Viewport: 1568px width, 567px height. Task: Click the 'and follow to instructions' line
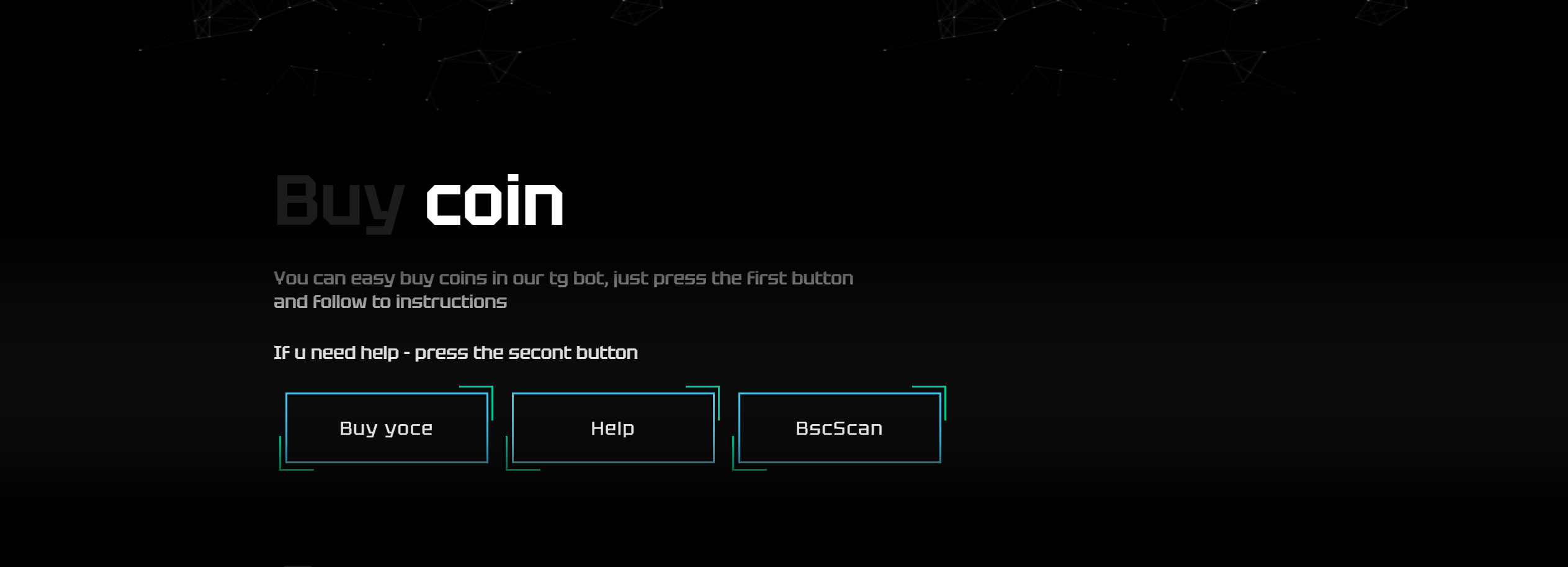click(x=390, y=302)
